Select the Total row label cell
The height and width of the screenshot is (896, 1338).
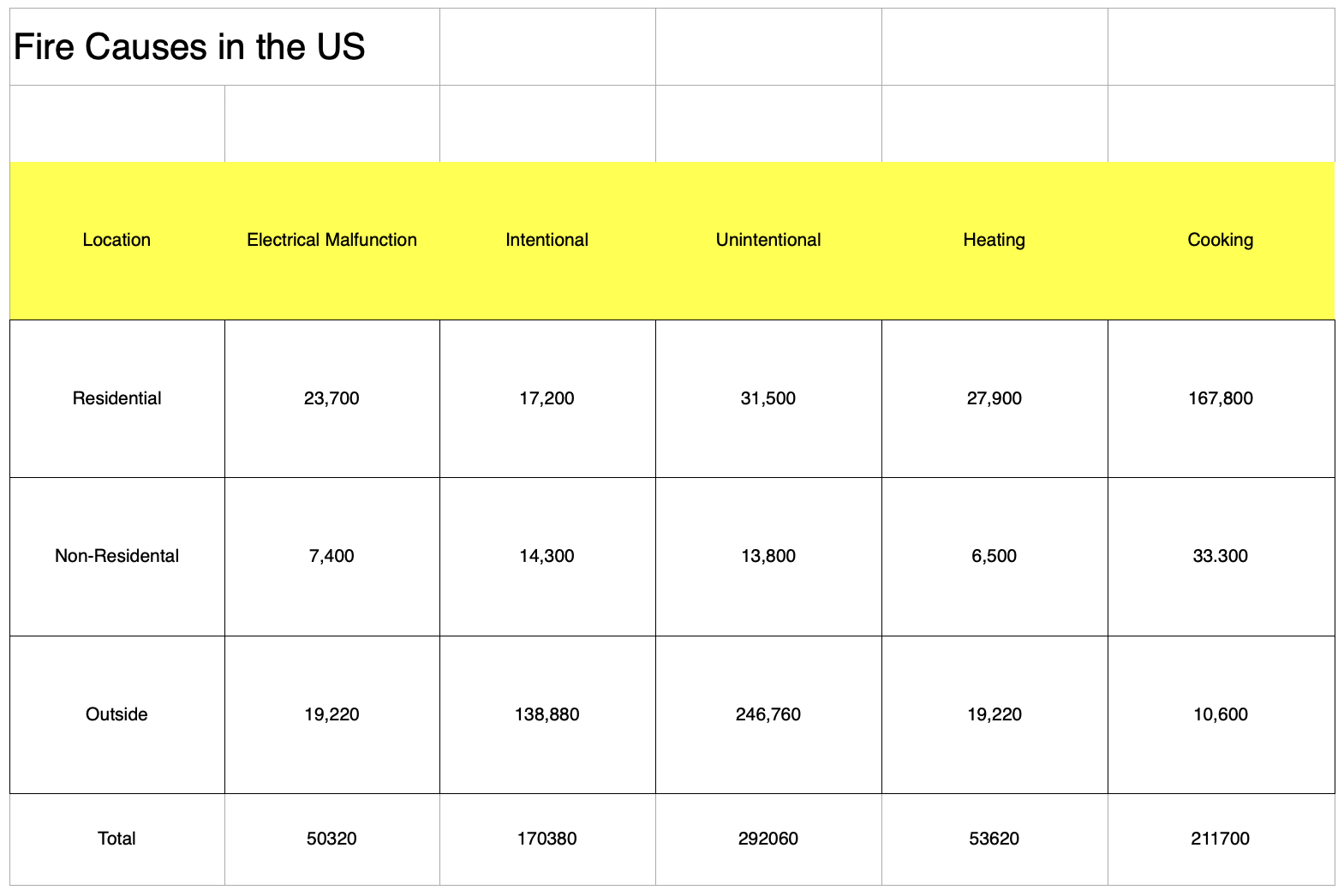pos(116,839)
